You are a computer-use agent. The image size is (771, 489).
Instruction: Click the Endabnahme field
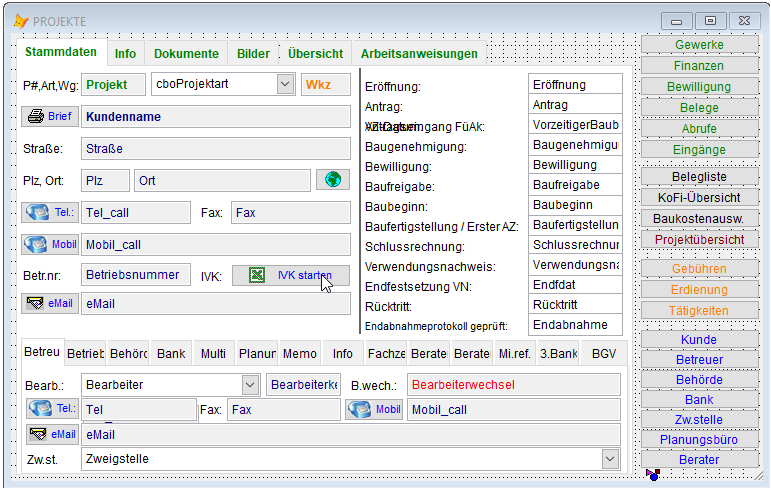575,325
